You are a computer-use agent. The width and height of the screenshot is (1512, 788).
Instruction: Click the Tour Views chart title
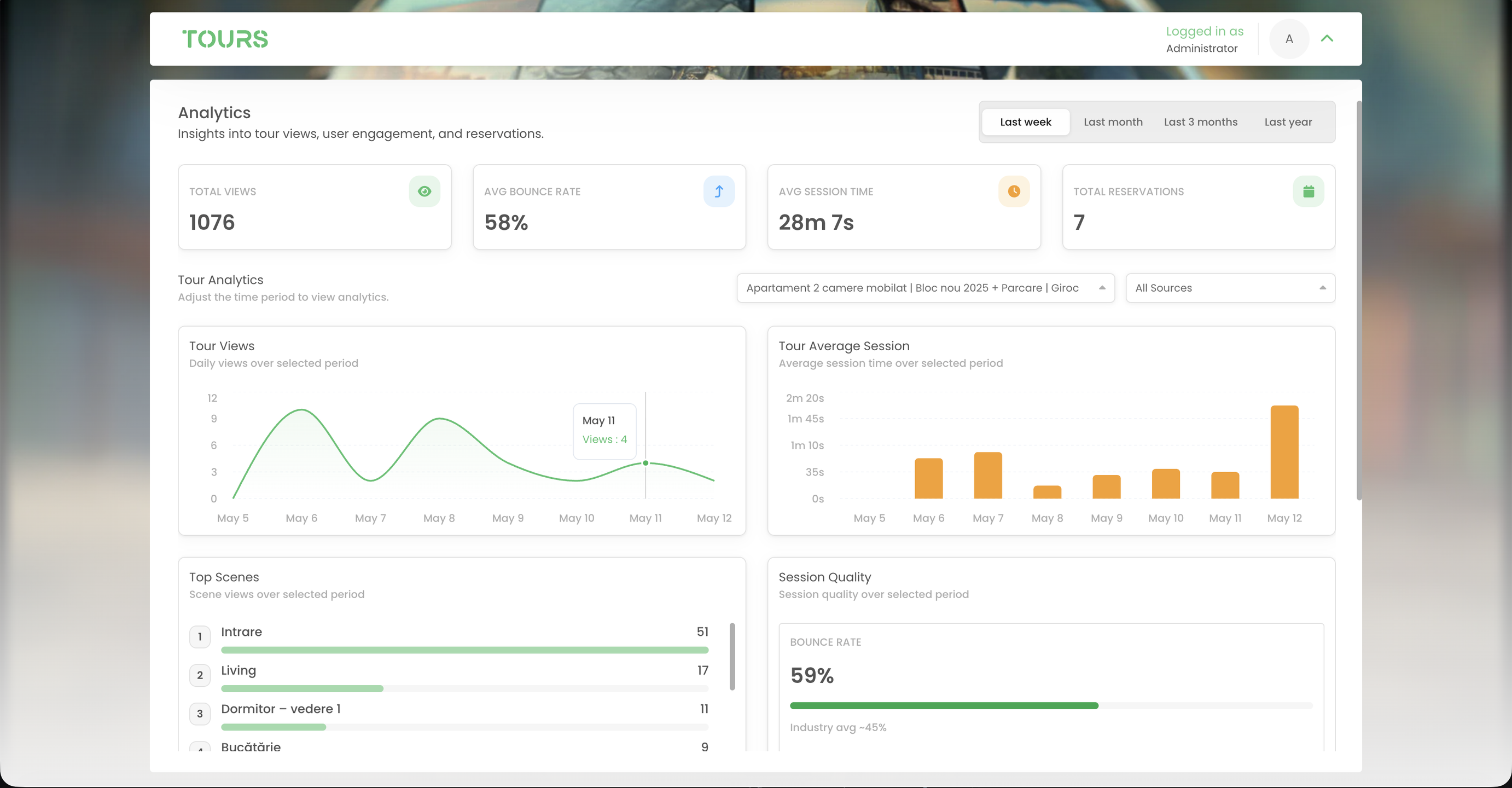click(222, 346)
